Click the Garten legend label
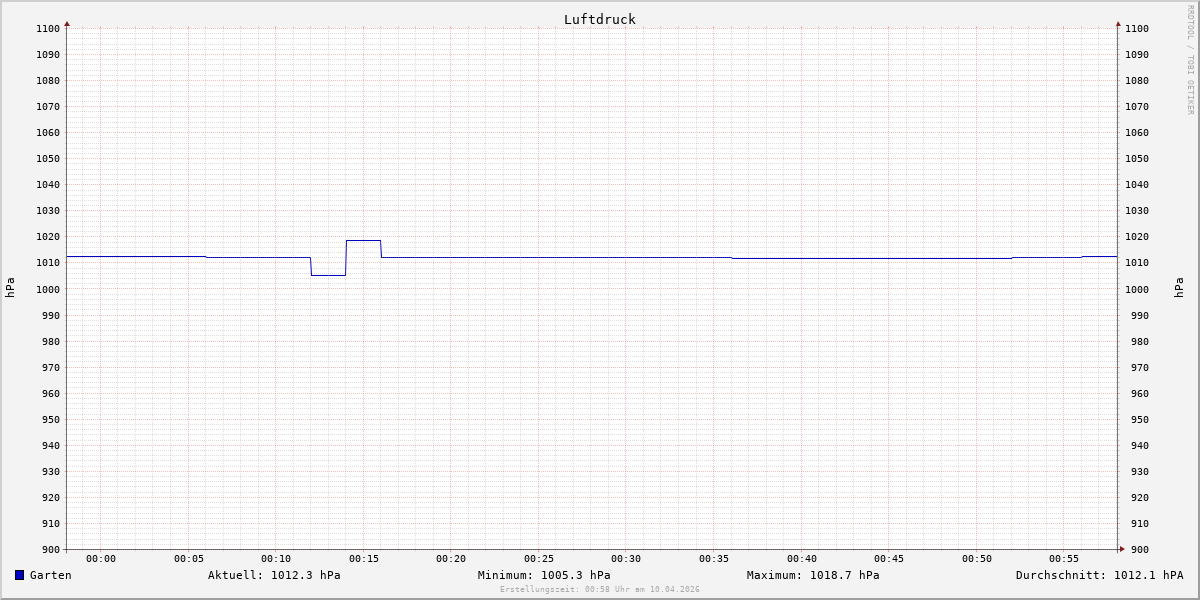This screenshot has height=600, width=1200. 50,575
